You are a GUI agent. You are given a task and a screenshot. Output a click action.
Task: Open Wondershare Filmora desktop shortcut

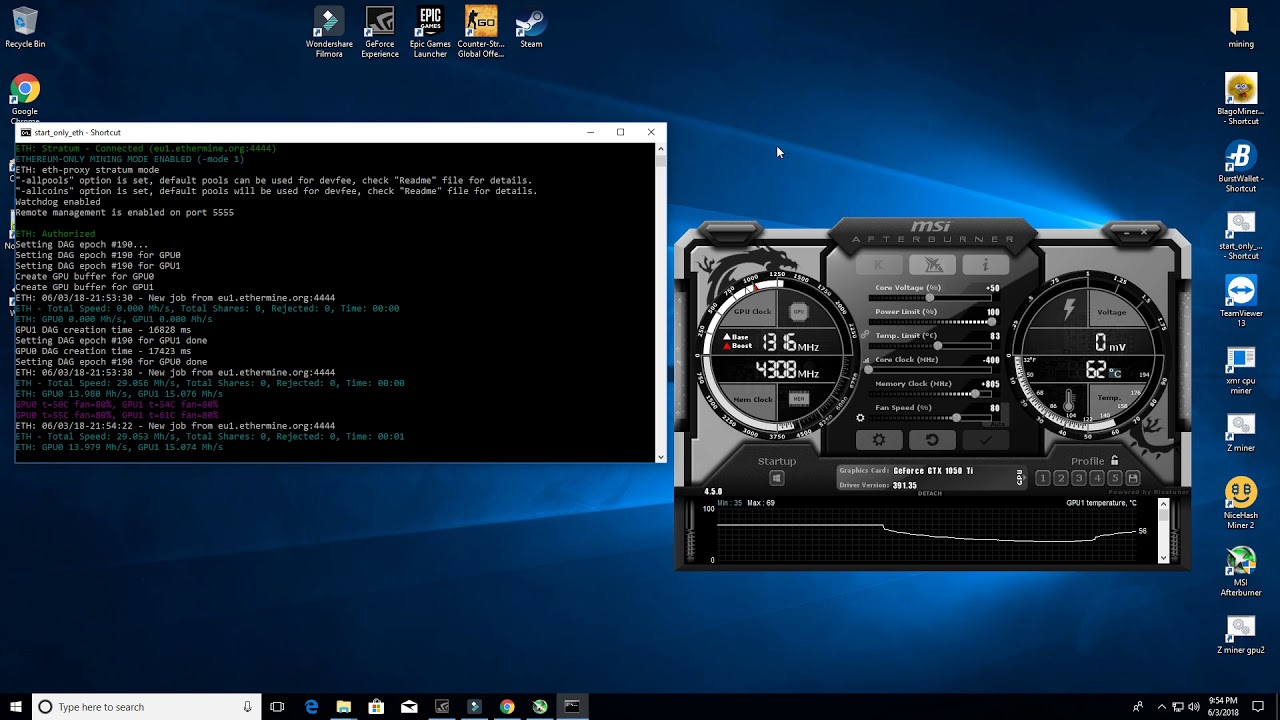329,32
